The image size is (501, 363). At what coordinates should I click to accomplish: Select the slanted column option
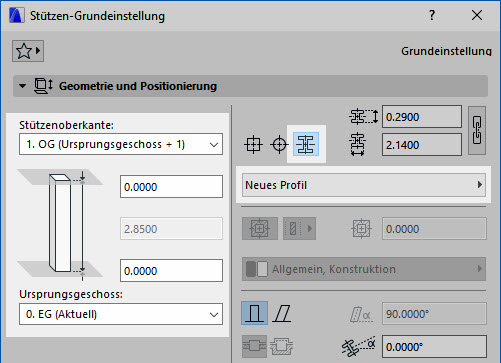(282, 313)
